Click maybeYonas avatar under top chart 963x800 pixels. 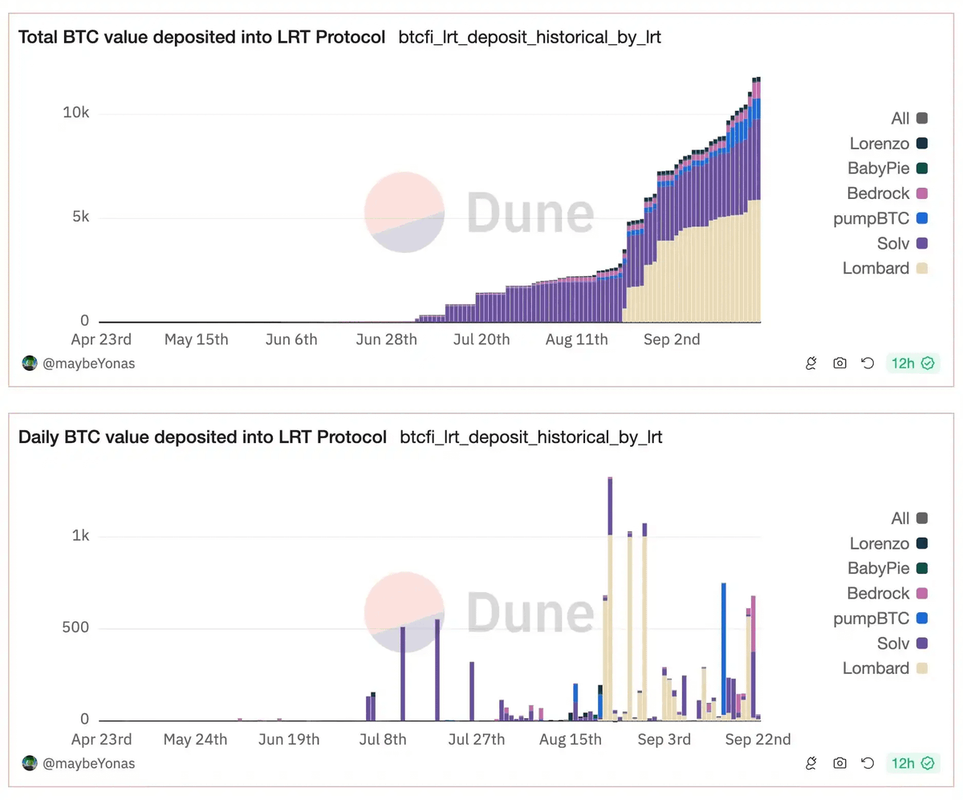pos(30,363)
